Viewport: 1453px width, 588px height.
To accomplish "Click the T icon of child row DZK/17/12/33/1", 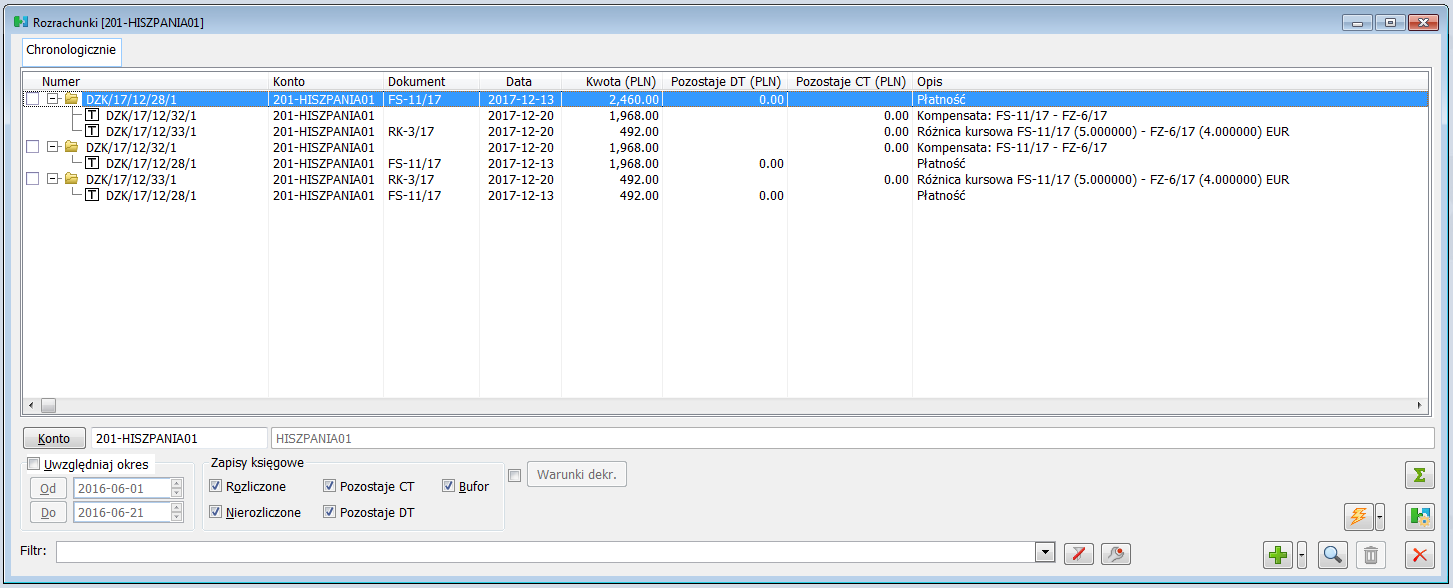I will pos(92,131).
